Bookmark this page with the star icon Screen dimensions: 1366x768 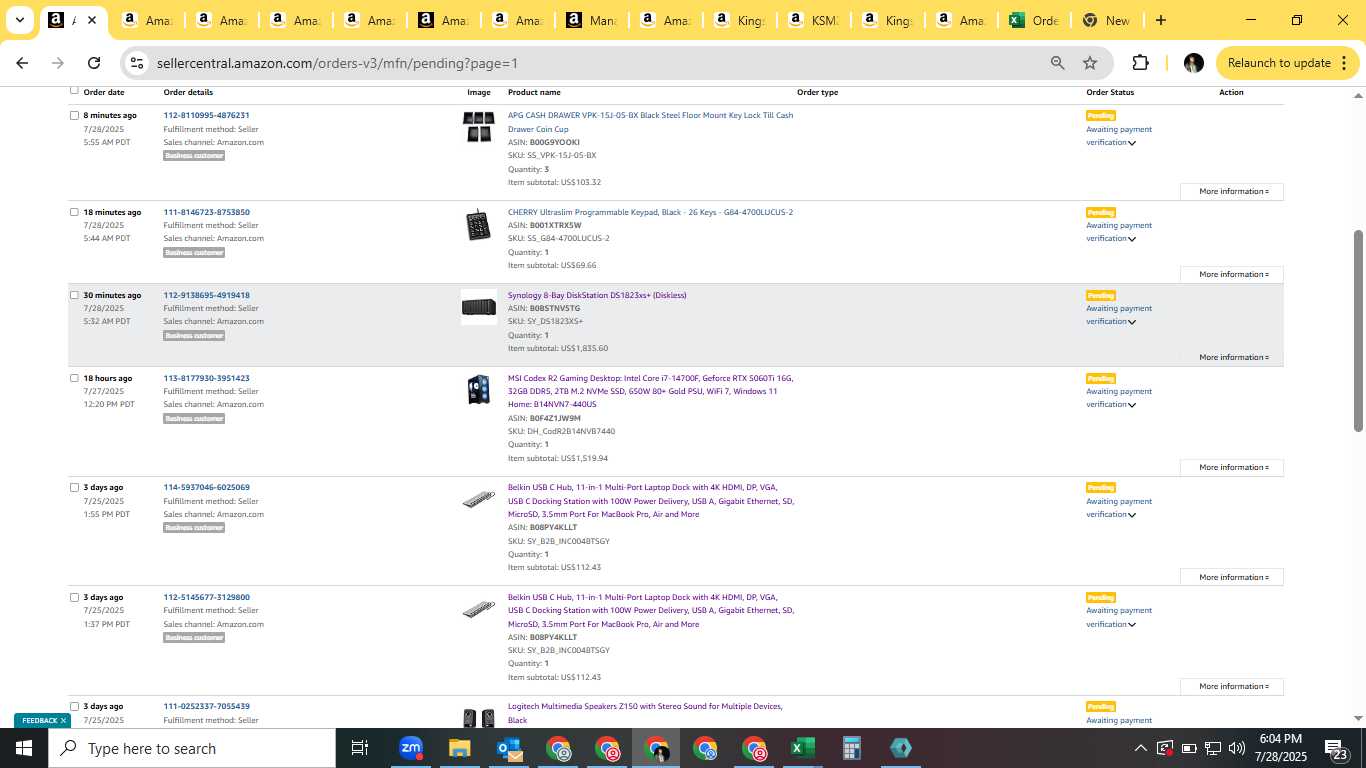click(x=1090, y=63)
